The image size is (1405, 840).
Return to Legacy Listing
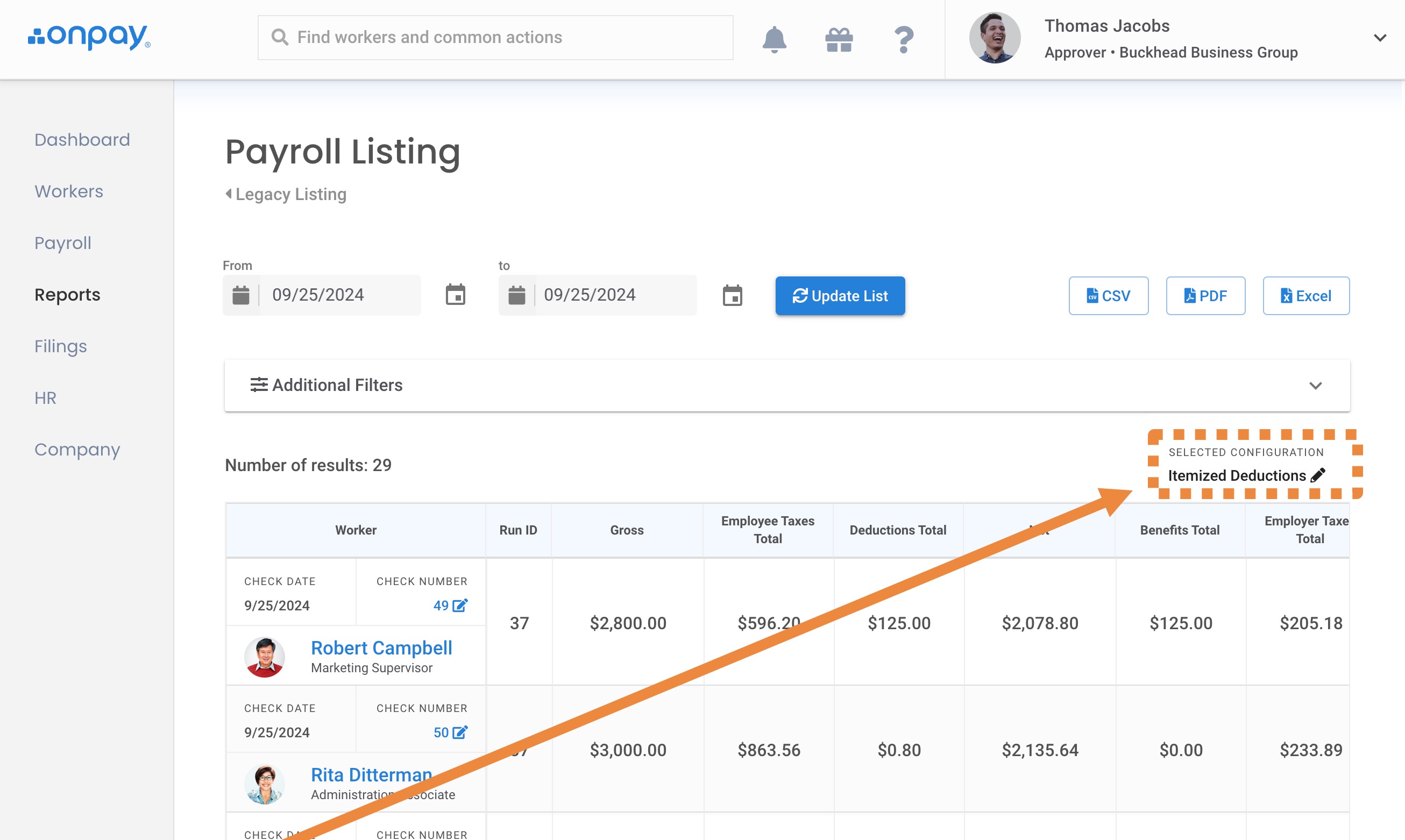[x=286, y=194]
